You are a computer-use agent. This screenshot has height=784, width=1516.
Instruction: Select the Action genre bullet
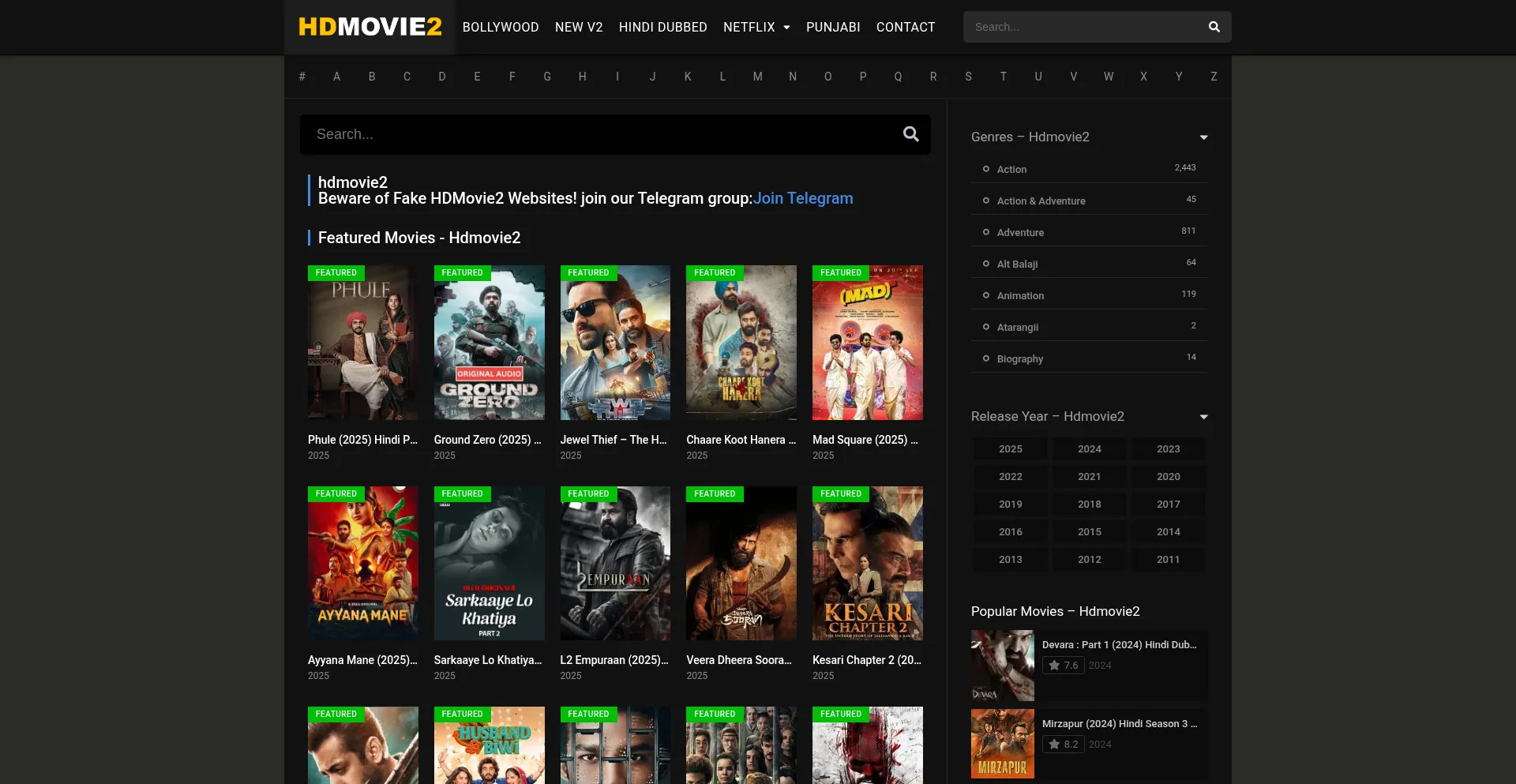pyautogui.click(x=985, y=169)
